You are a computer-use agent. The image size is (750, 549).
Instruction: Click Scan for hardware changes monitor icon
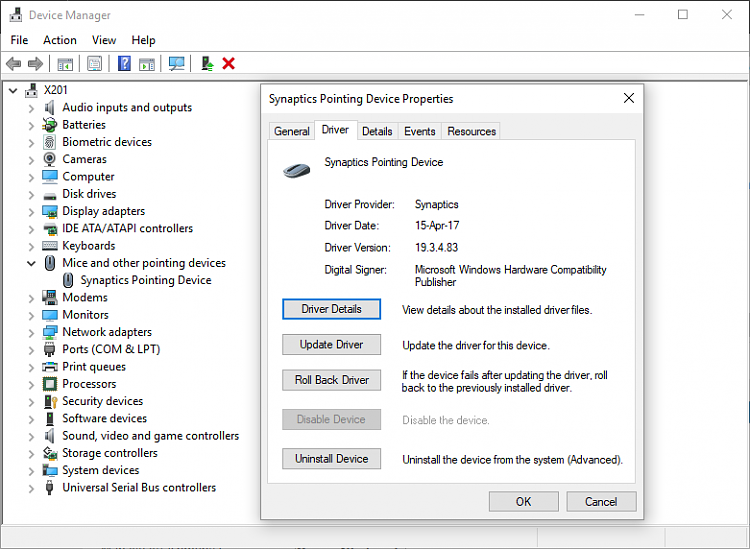176,64
